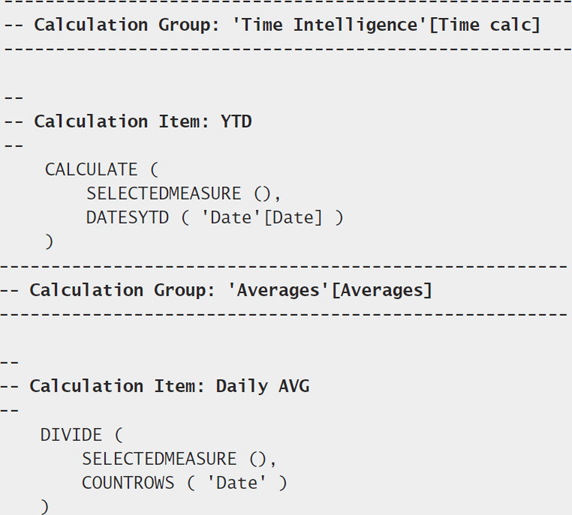Click the DATESYTD function name
572x515 pixels.
(x=128, y=218)
